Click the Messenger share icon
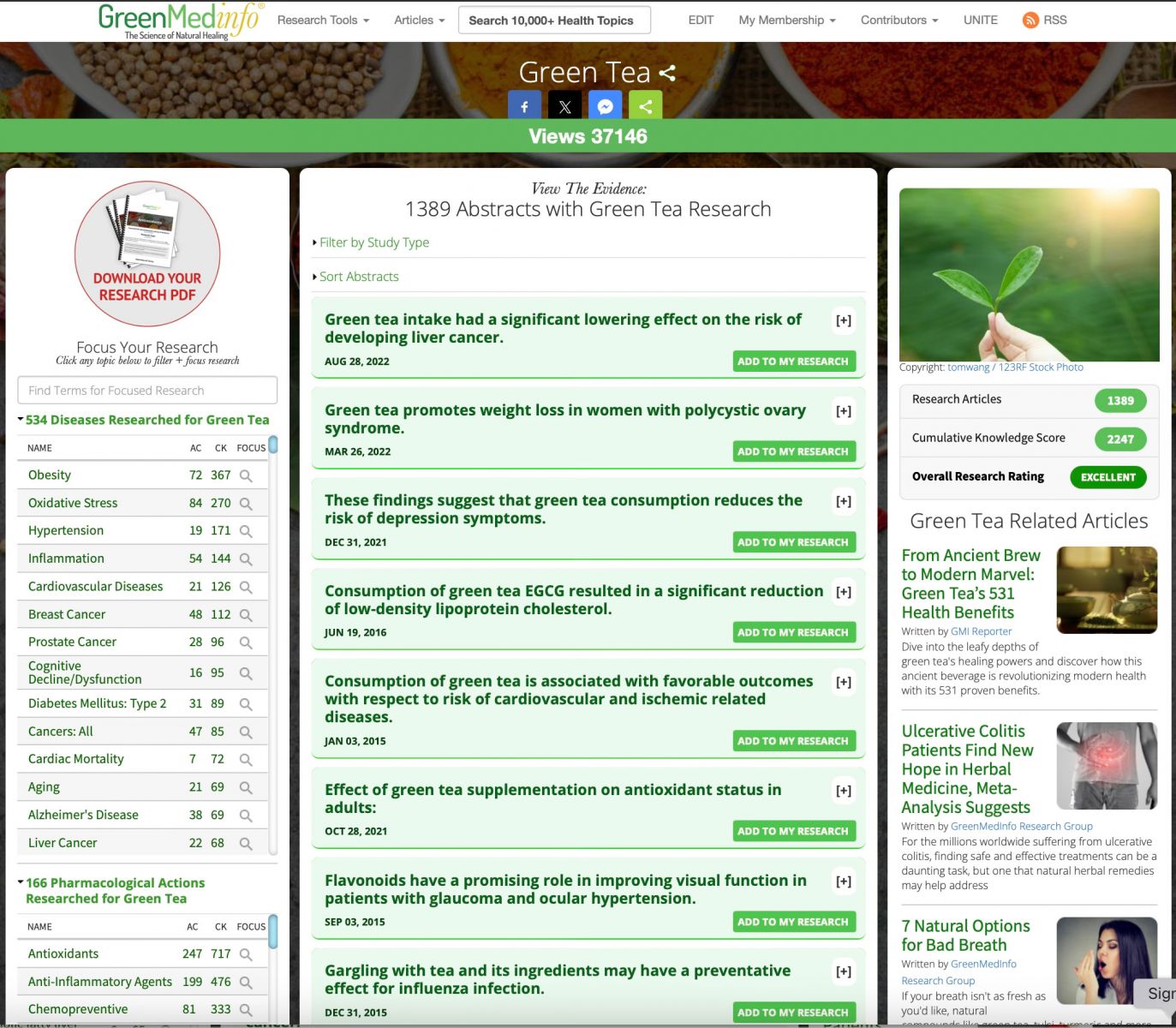1176x1028 pixels. pos(606,106)
